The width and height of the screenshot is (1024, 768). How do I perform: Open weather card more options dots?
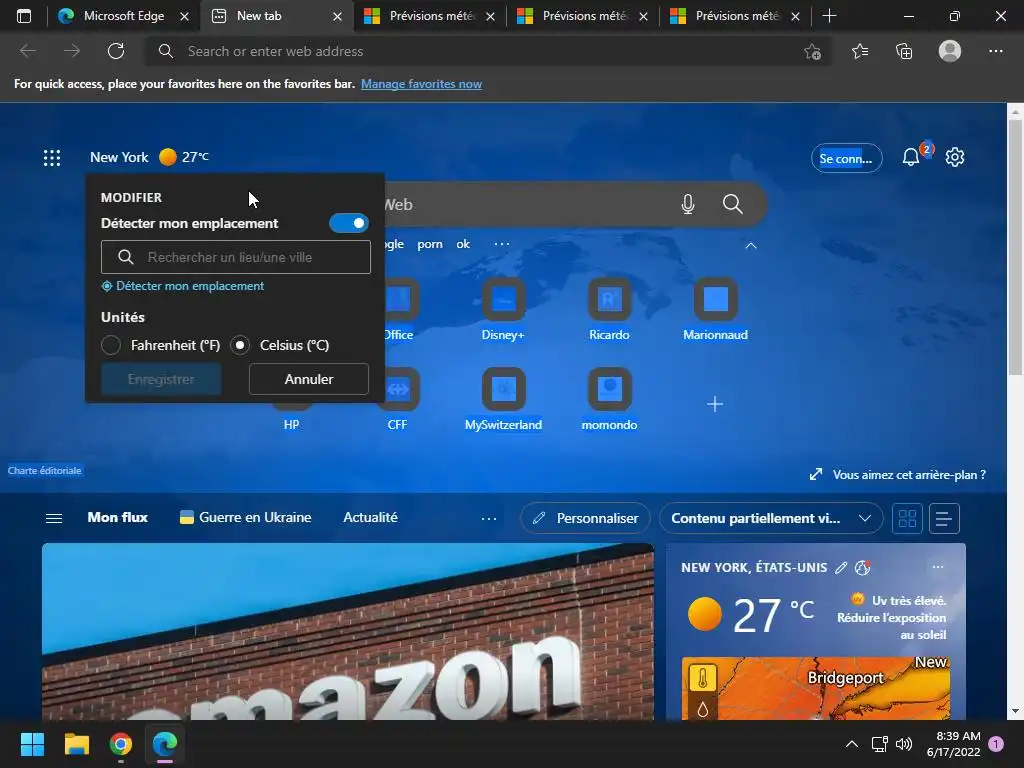click(x=938, y=567)
